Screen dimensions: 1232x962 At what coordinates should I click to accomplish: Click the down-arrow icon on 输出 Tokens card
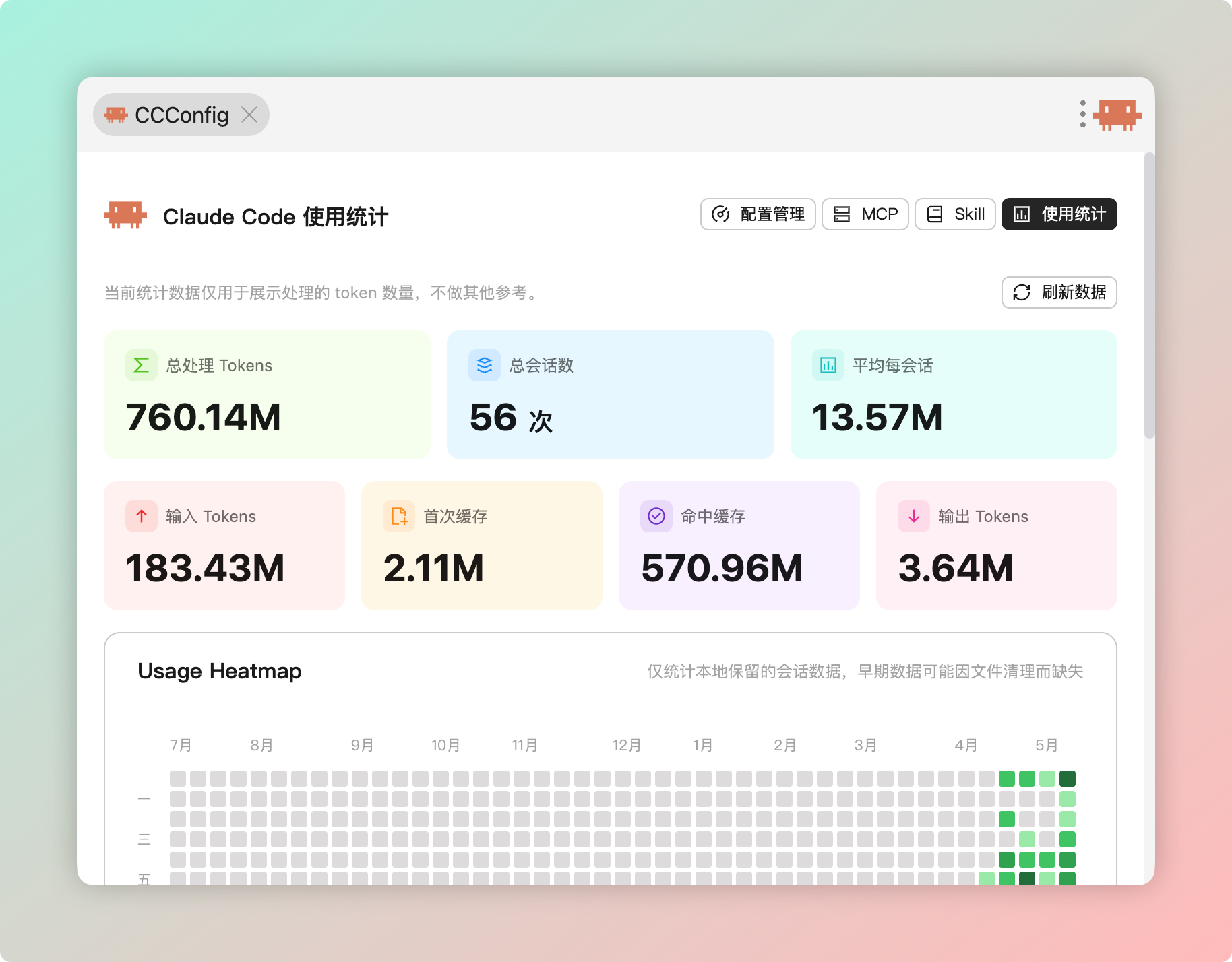click(914, 516)
